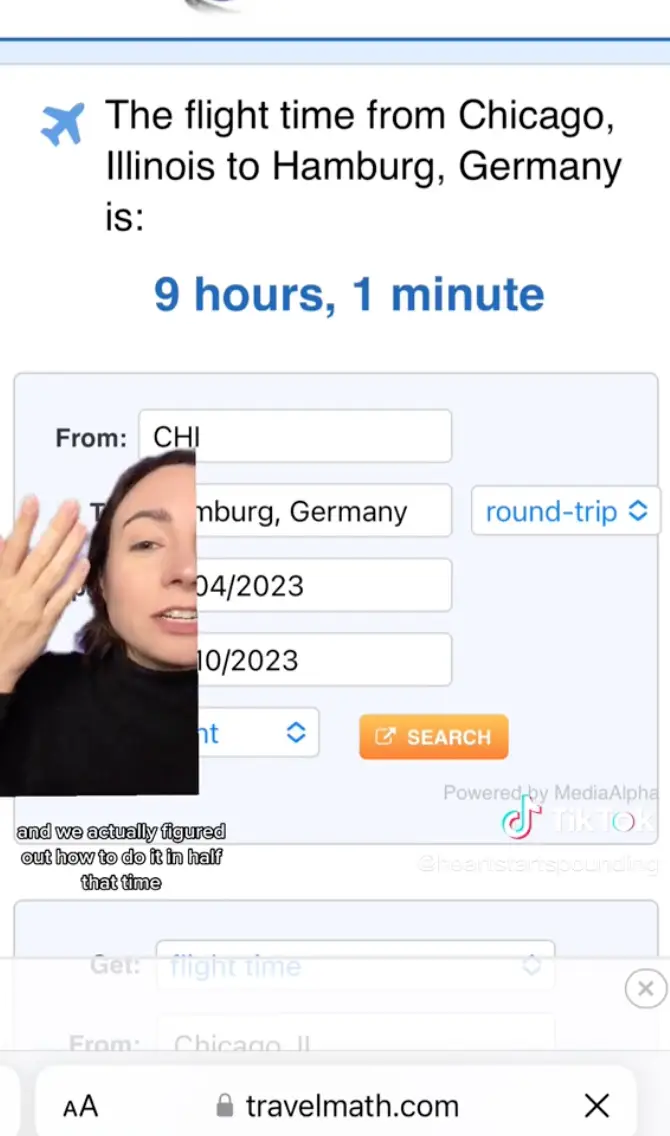Tap the lock icon beside travelmath.com
The height and width of the screenshot is (1136, 670).
click(x=225, y=1106)
